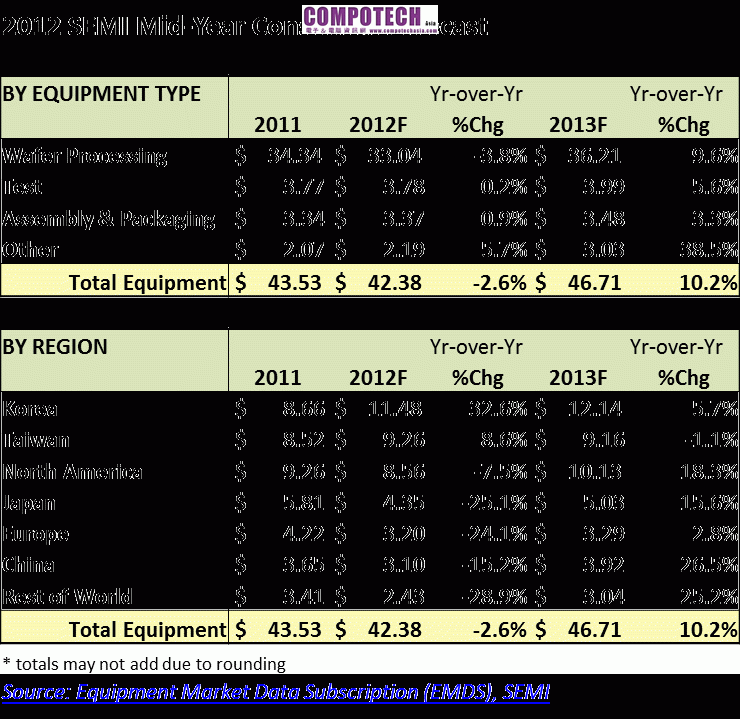Viewport: 740px width, 719px height.
Task: Click the China row label
Action: coord(30,566)
